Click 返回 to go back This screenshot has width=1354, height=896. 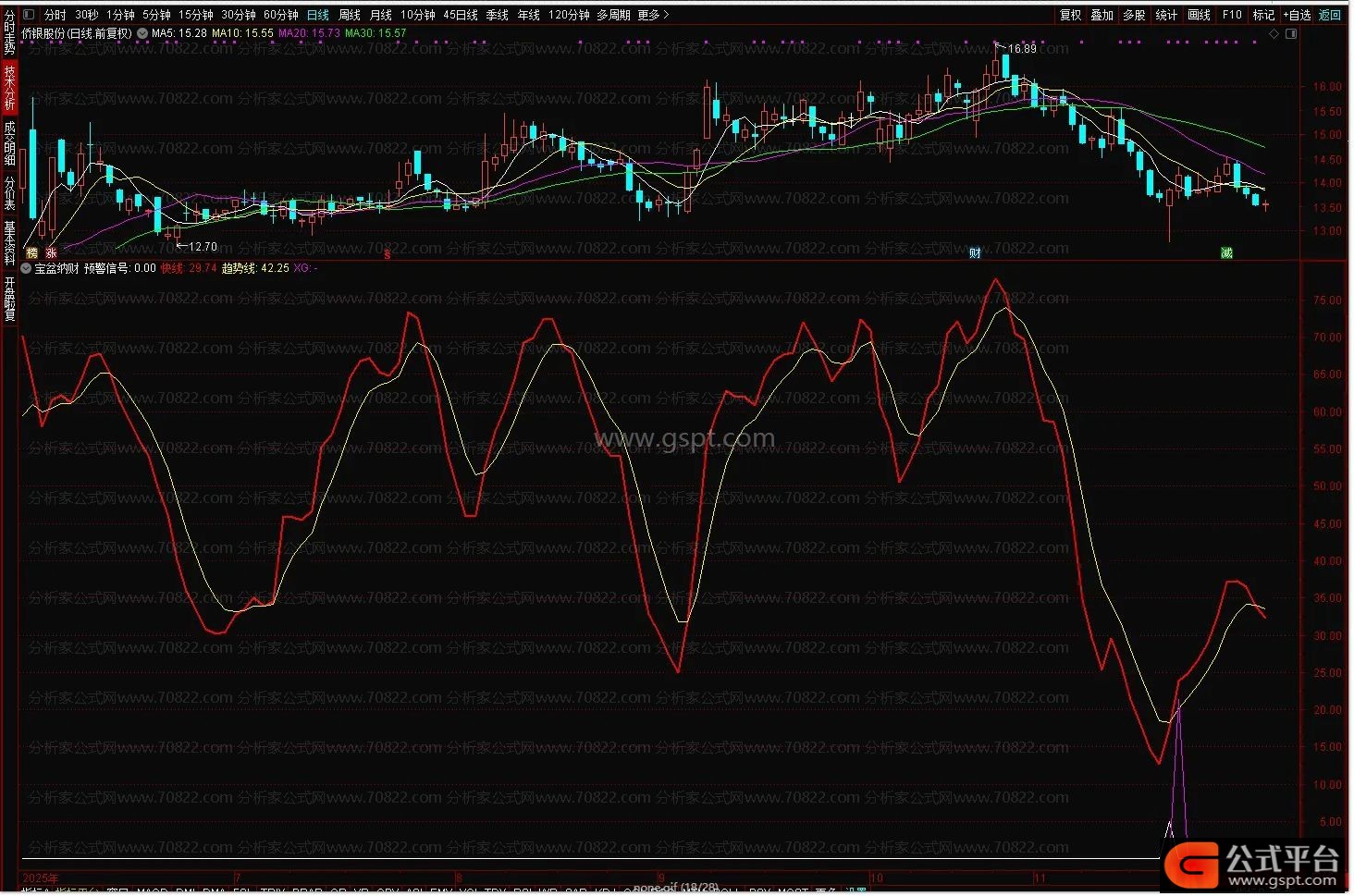click(x=1330, y=15)
